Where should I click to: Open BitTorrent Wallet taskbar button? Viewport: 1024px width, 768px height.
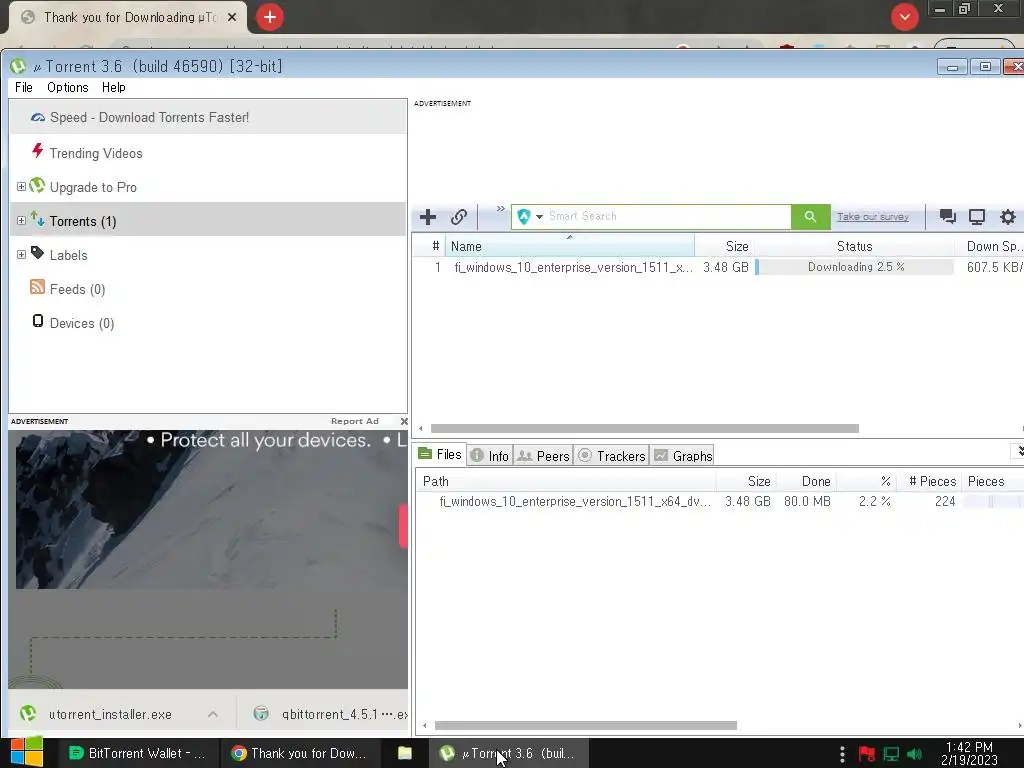(138, 753)
